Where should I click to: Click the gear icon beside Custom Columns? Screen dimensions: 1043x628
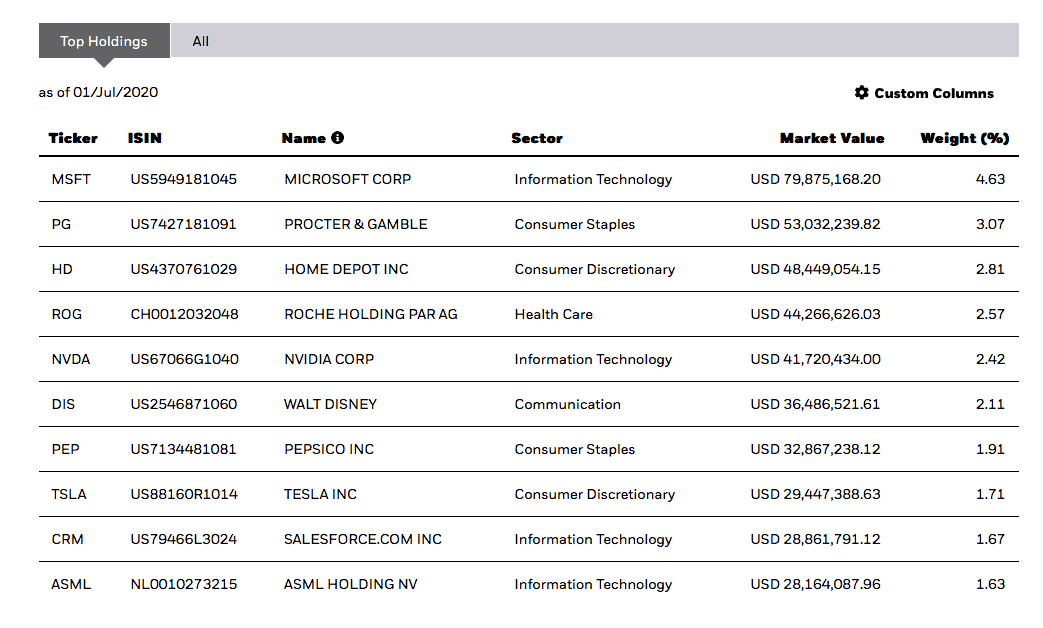click(x=861, y=93)
